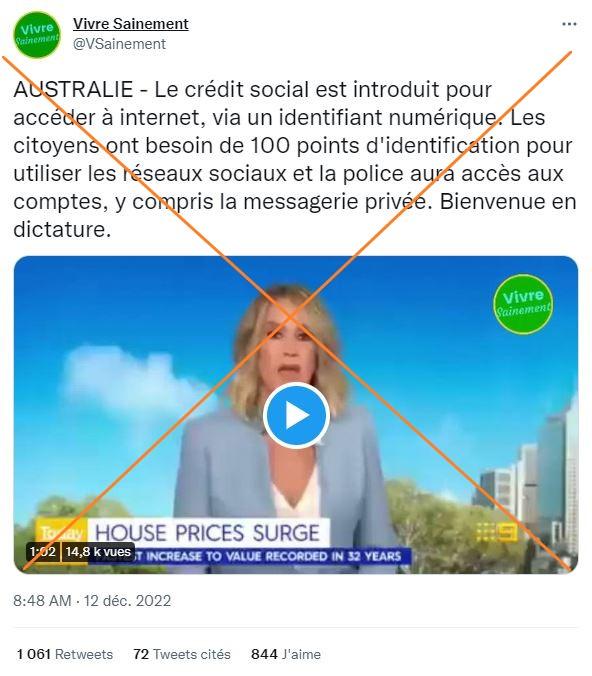Image resolution: width=592 pixels, height=676 pixels.
Task: Click the HOUSE PRICES SURGE headline banner
Action: [208, 532]
